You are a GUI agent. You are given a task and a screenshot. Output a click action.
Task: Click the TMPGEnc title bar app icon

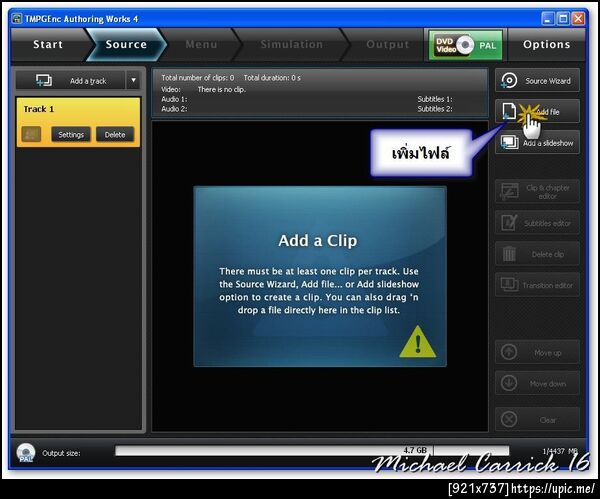(17, 18)
